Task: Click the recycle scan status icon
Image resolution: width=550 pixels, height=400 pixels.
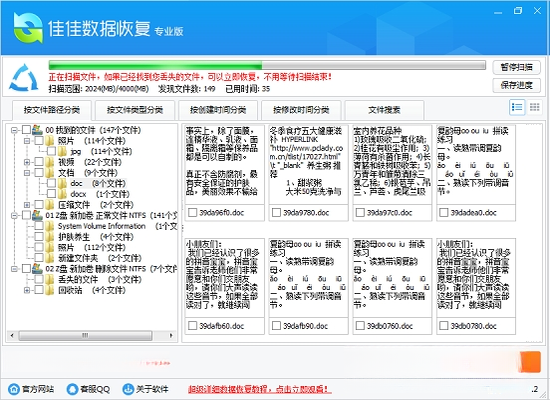Action: pos(24,77)
